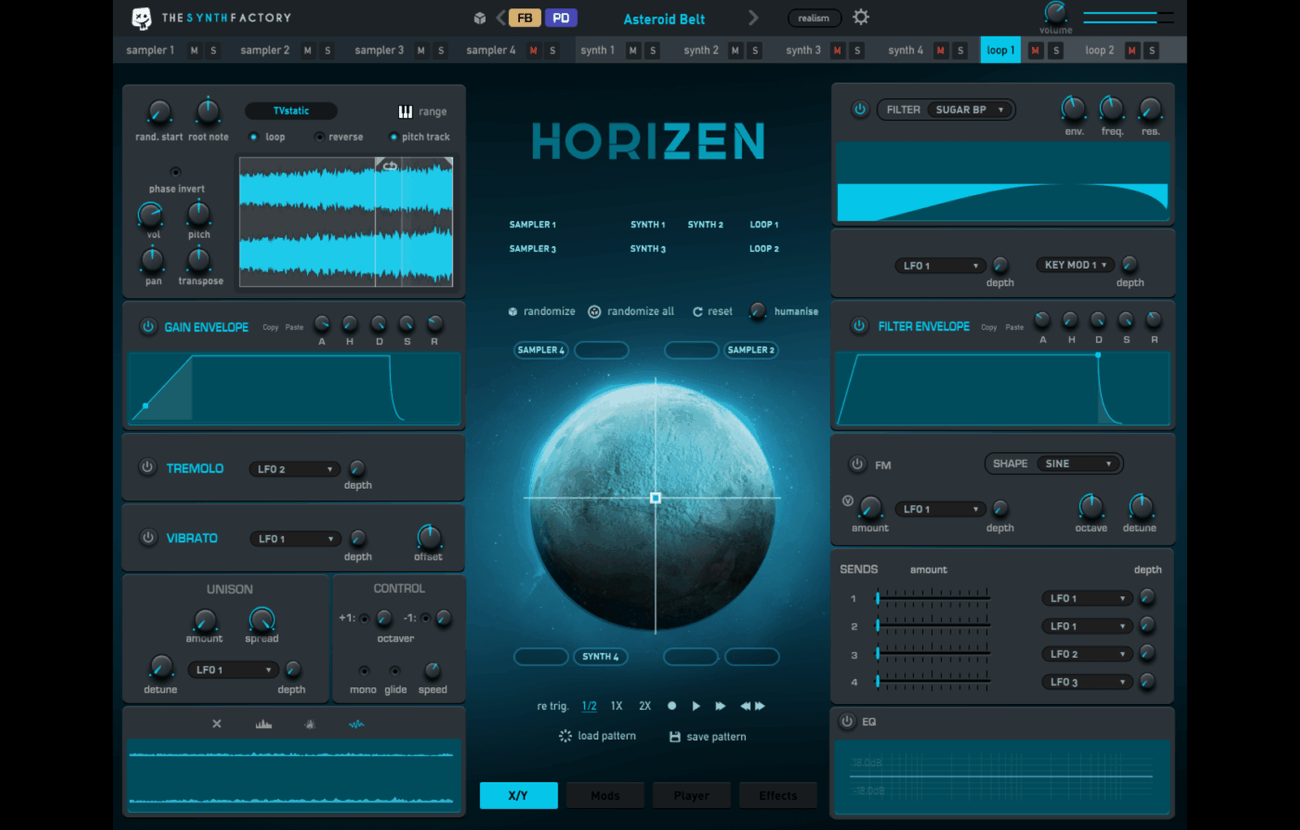This screenshot has height=830, width=1300.
Task: Click the loop marker icon on waveform
Action: (x=390, y=166)
